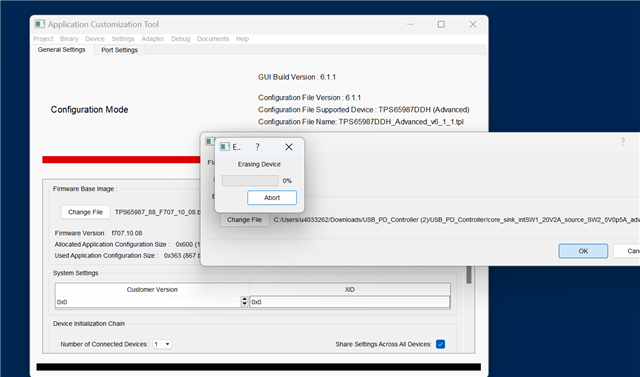Maximize the Application Customization Tool window

pyautogui.click(x=441, y=24)
